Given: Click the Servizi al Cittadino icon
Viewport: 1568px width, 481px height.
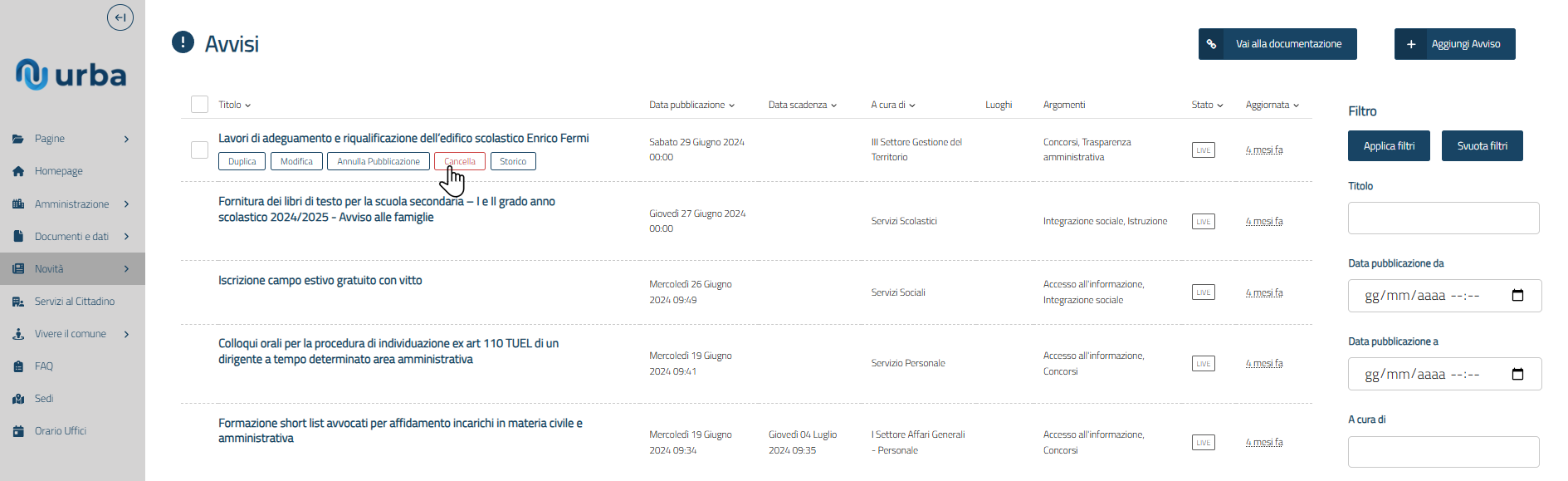Looking at the screenshot, I should pyautogui.click(x=18, y=302).
